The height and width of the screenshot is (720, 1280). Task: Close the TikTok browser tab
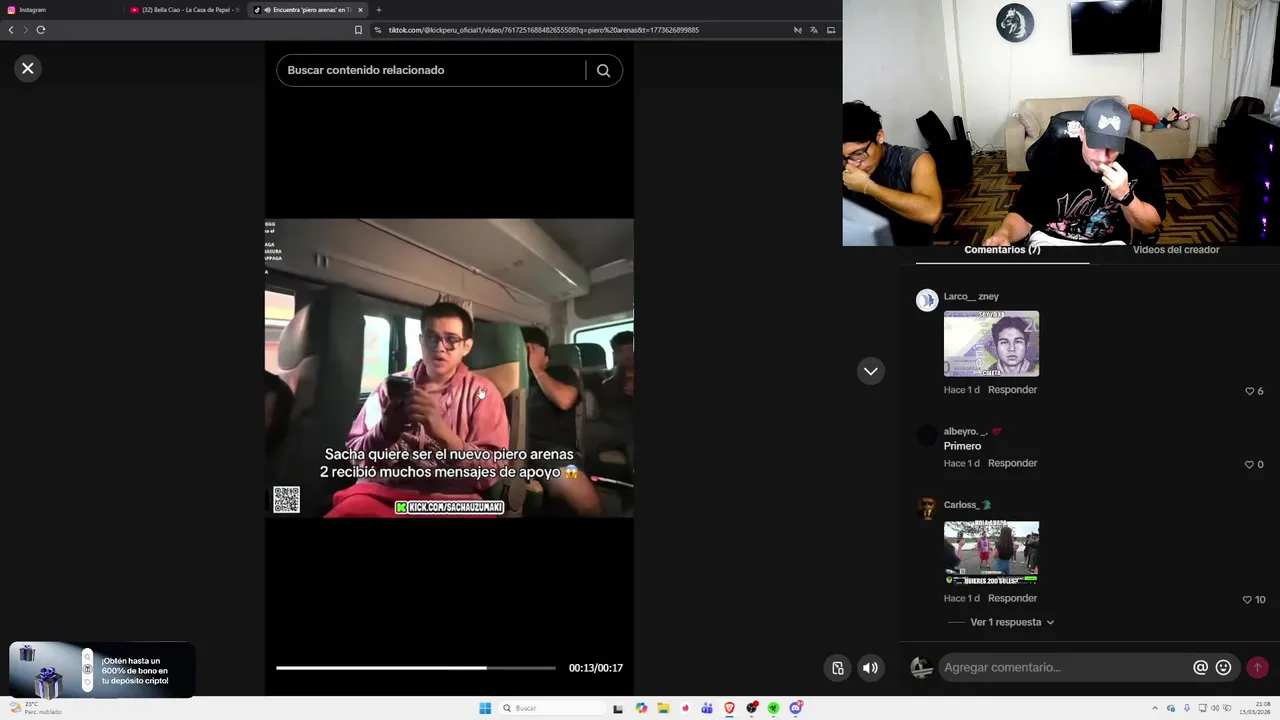(360, 10)
